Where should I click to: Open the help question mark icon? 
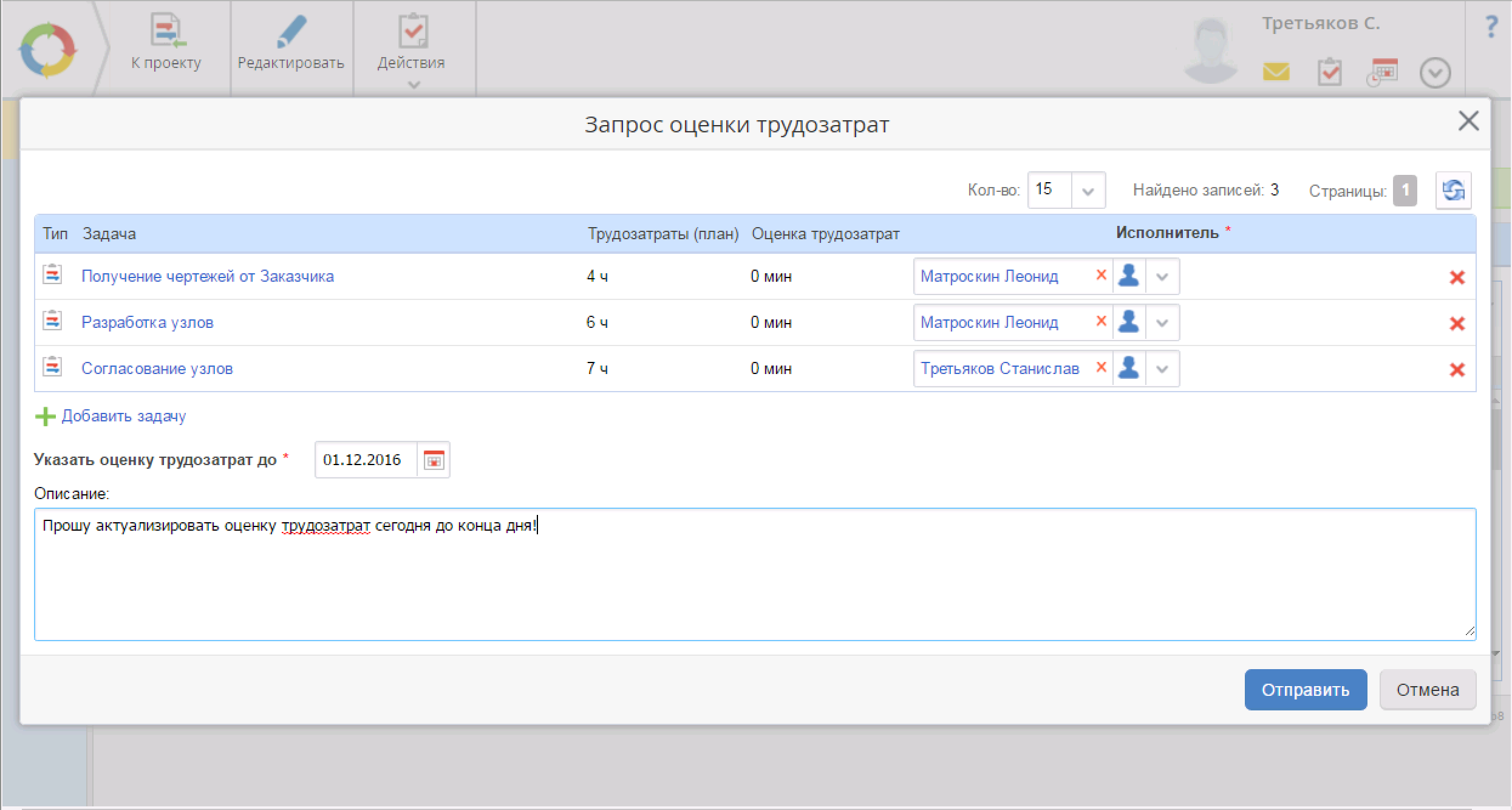point(1491,27)
